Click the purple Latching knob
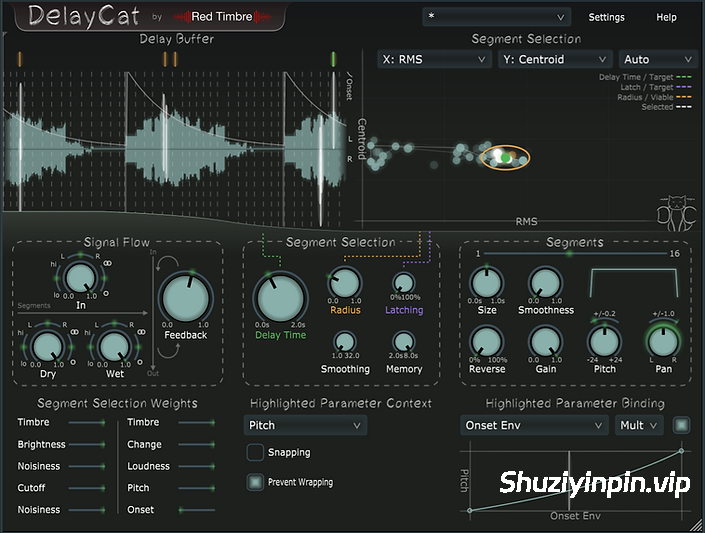Viewport: 705px width, 533px height. (403, 283)
